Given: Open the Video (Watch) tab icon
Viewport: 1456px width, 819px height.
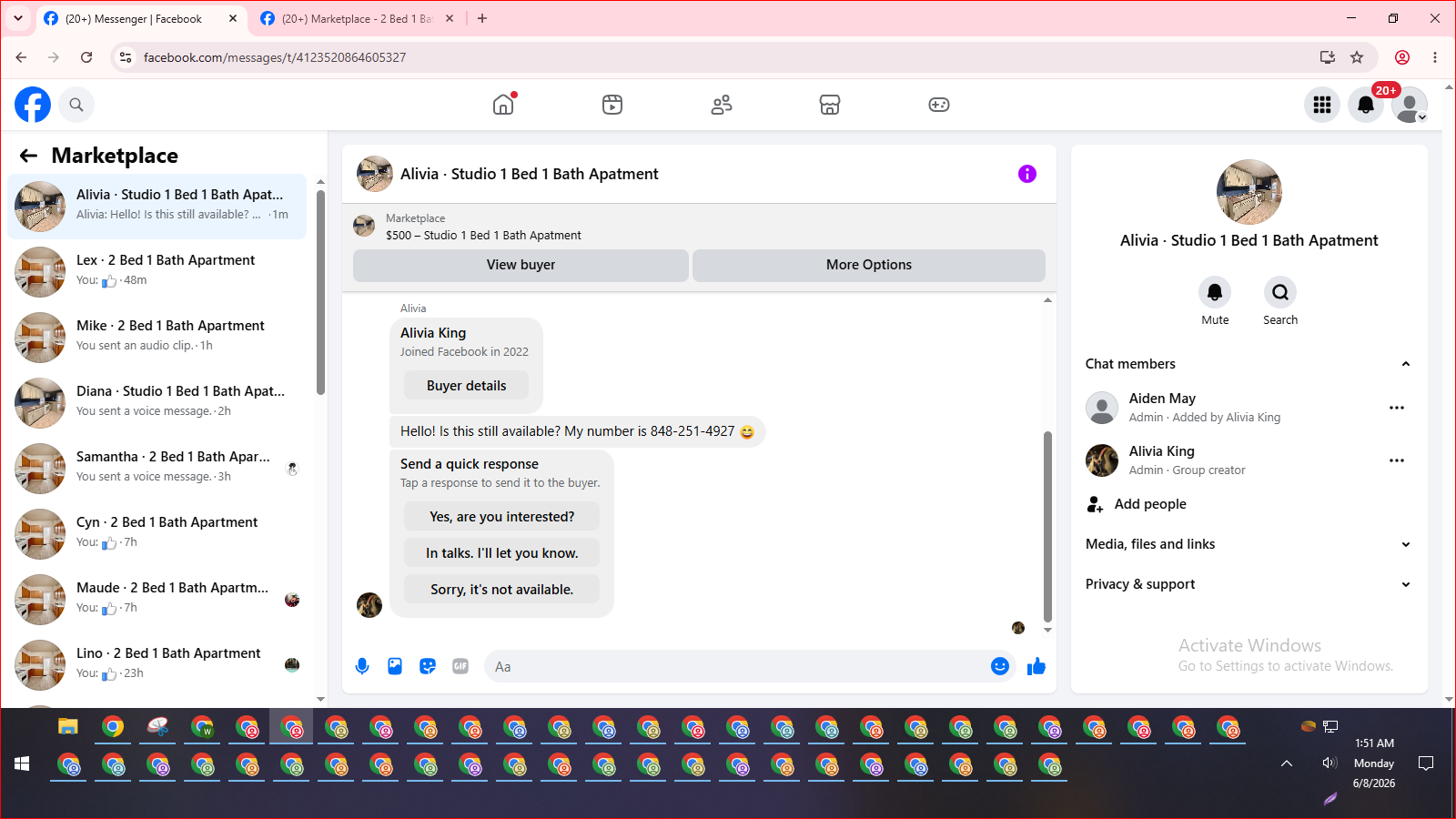Looking at the screenshot, I should [612, 105].
